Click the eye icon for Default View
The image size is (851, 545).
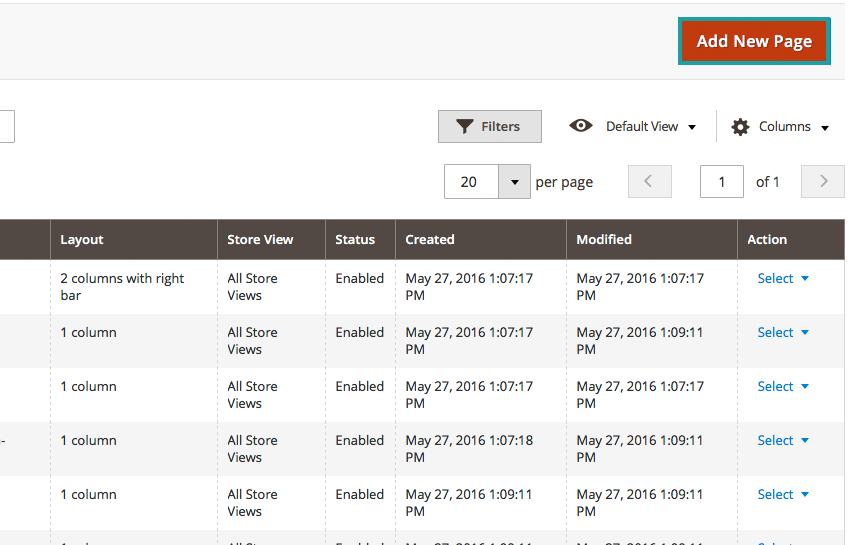580,126
